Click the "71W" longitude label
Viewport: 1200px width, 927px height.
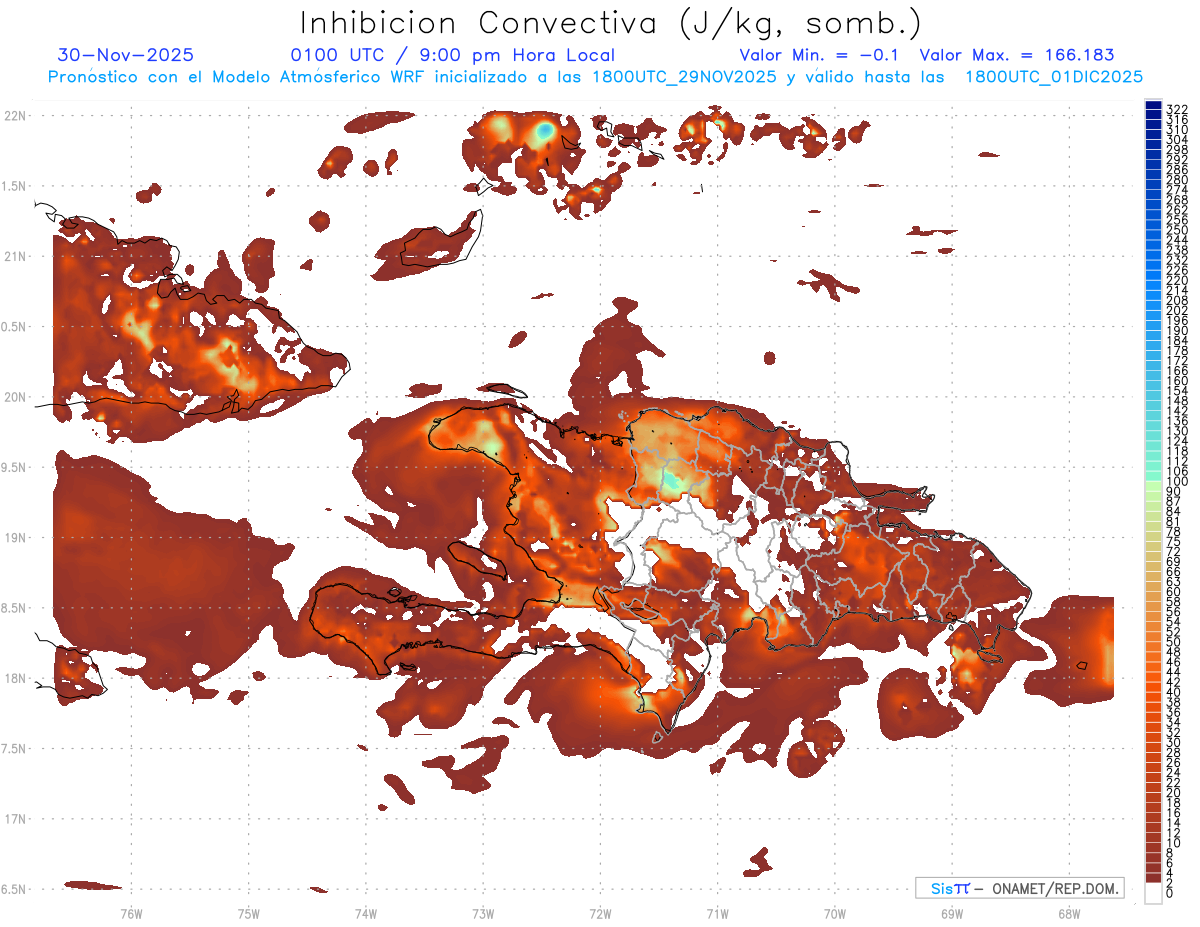tap(717, 913)
